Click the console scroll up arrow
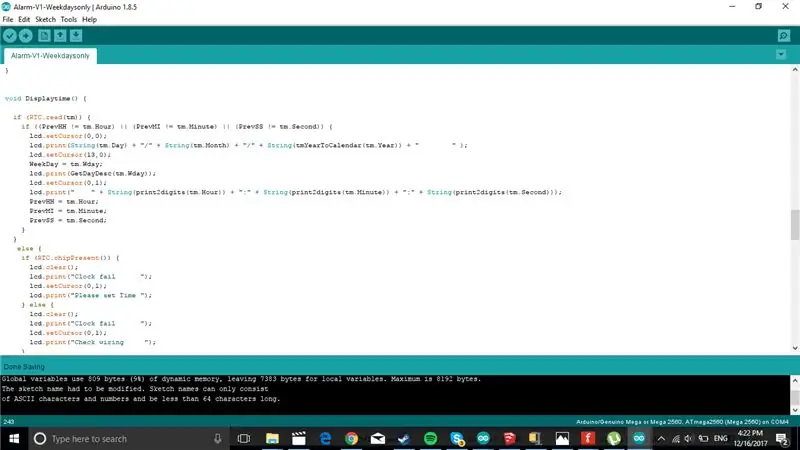Viewport: 800px width, 450px height. (795, 381)
